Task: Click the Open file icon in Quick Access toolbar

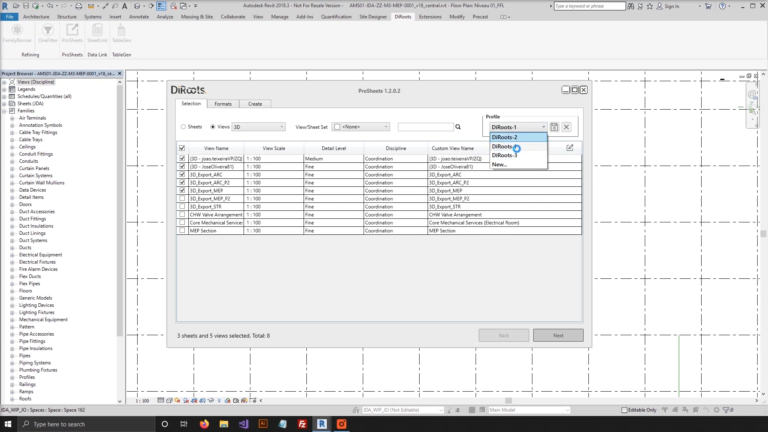Action: tap(16, 6)
